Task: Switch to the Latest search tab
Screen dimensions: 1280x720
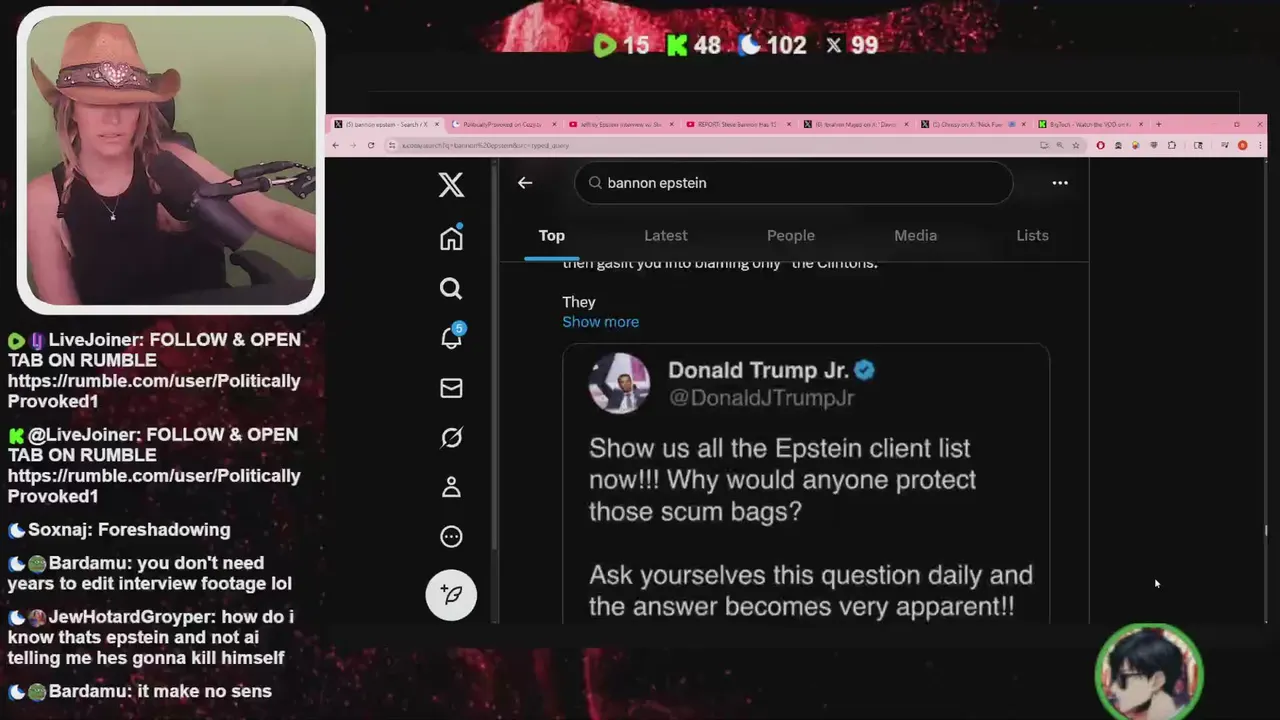Action: [666, 236]
